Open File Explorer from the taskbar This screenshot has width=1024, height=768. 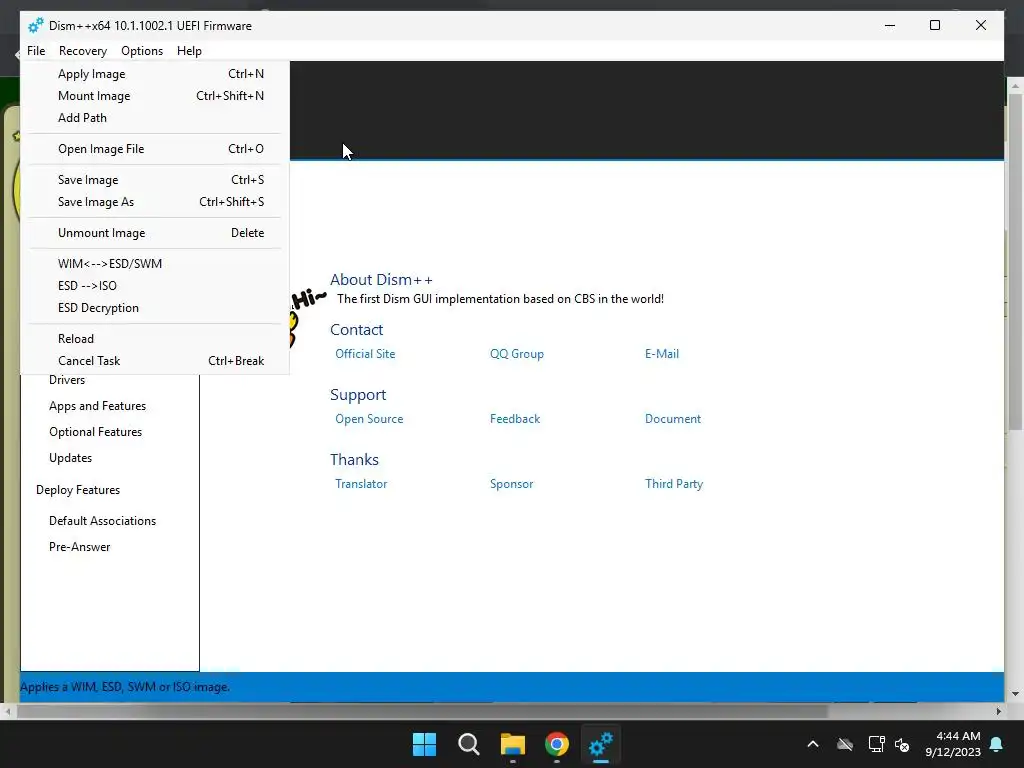click(x=513, y=744)
